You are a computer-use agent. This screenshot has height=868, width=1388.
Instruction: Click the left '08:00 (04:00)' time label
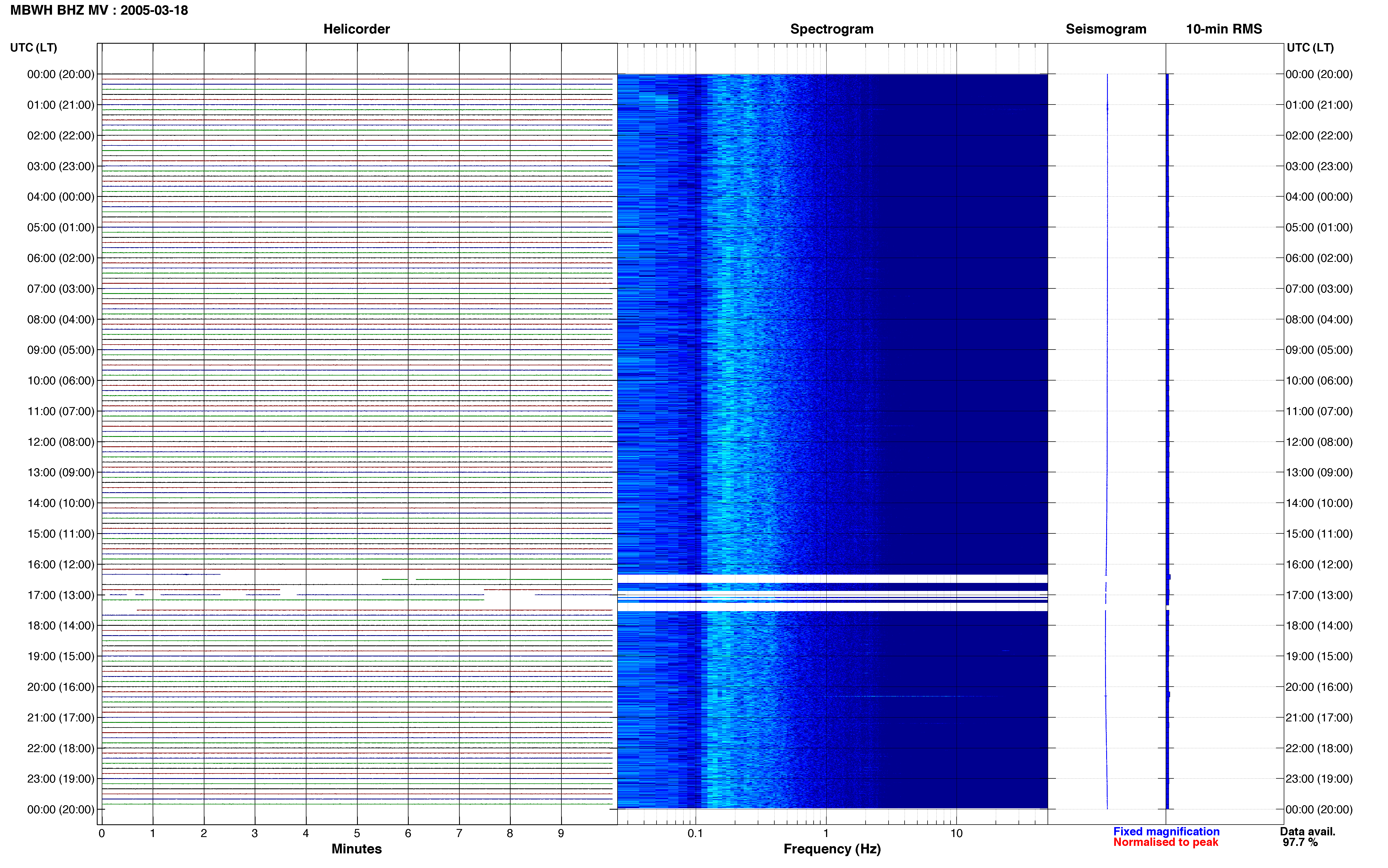click(61, 319)
